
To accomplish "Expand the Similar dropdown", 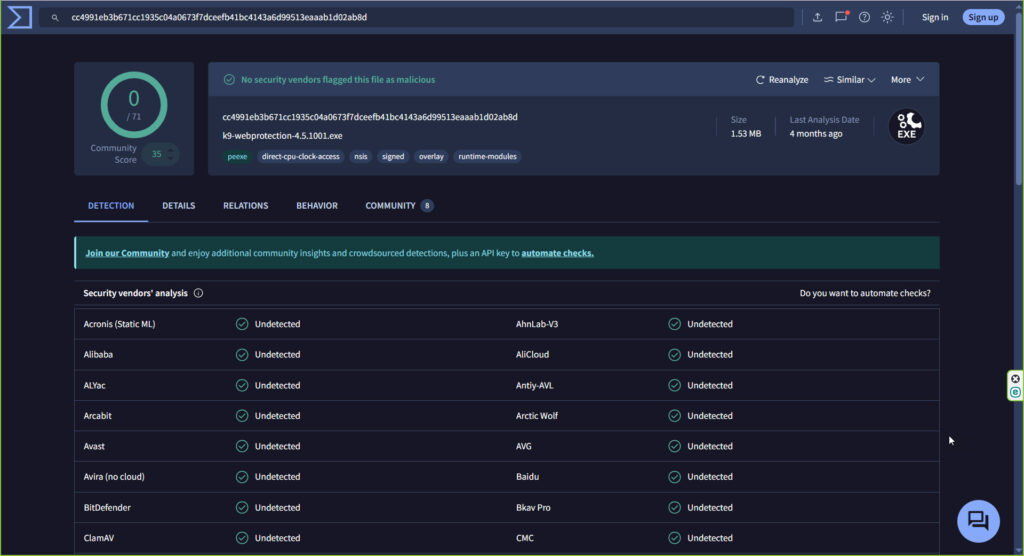I will coord(849,80).
